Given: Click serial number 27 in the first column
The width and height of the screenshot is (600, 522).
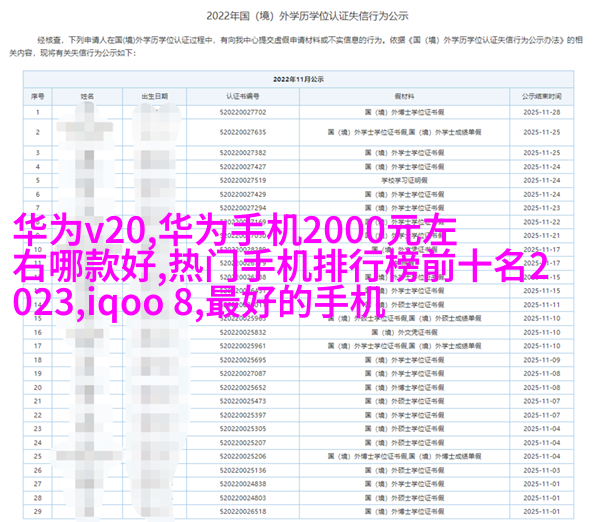Looking at the screenshot, I should [x=38, y=484].
